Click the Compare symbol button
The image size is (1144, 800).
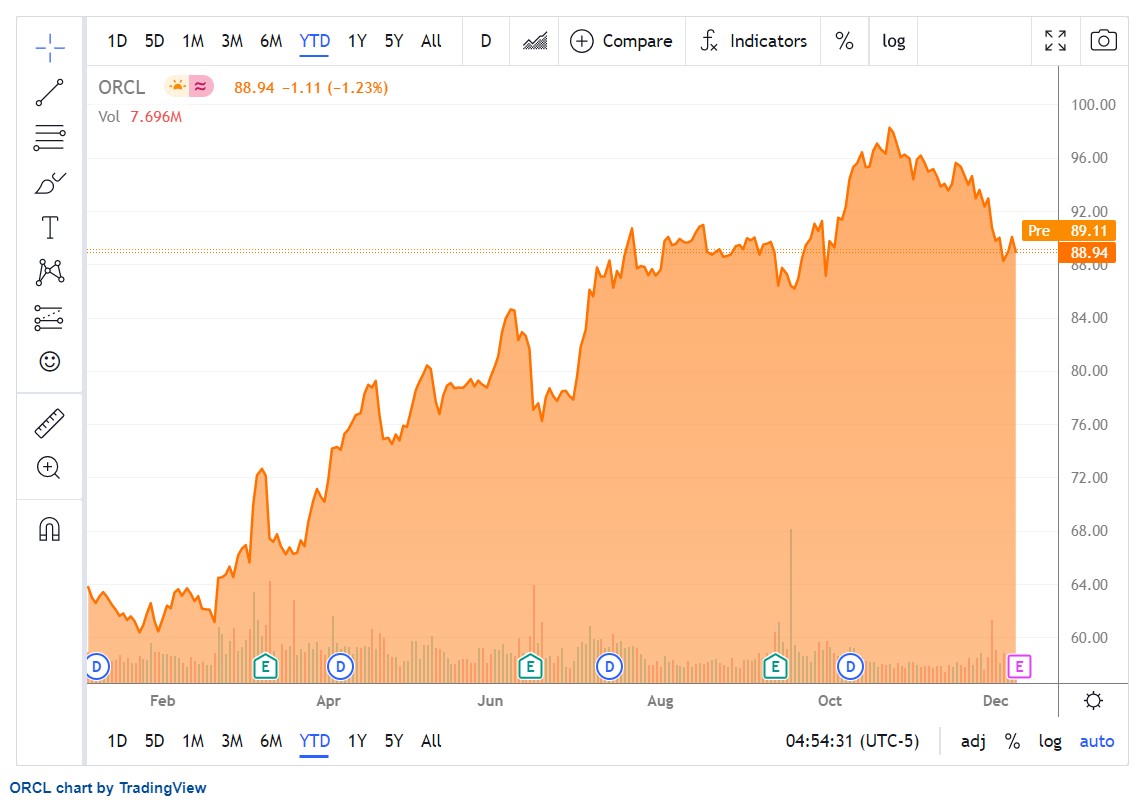point(622,41)
